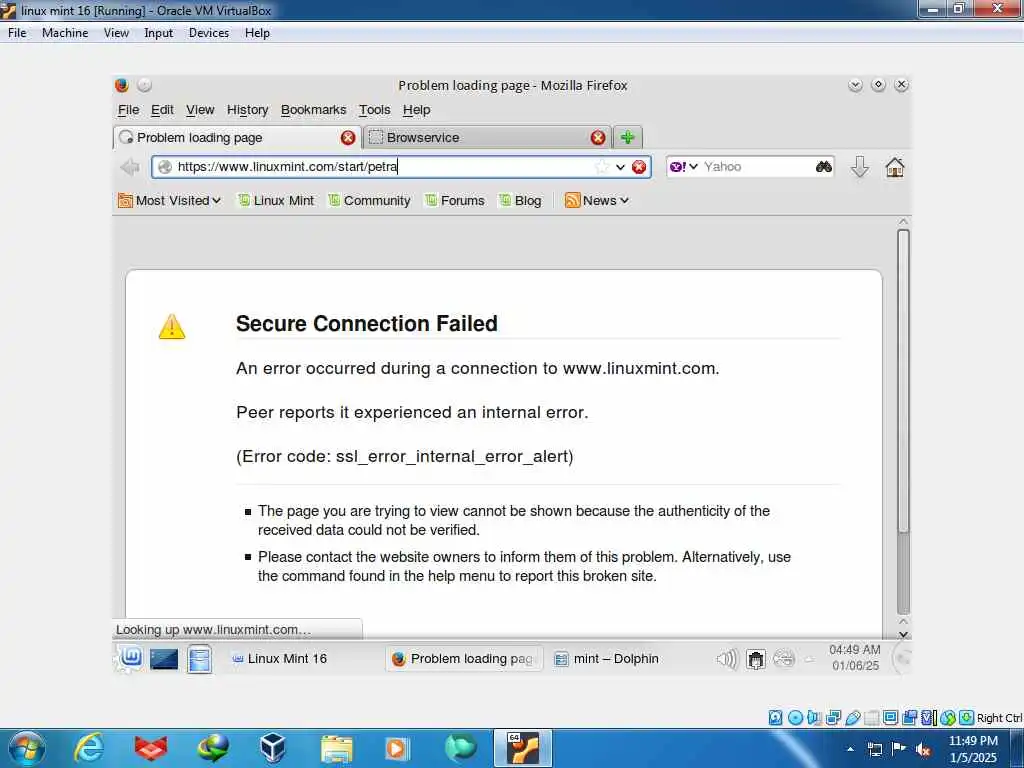1024x768 pixels.
Task: Launch Windows Media Player from taskbar
Action: click(396, 748)
